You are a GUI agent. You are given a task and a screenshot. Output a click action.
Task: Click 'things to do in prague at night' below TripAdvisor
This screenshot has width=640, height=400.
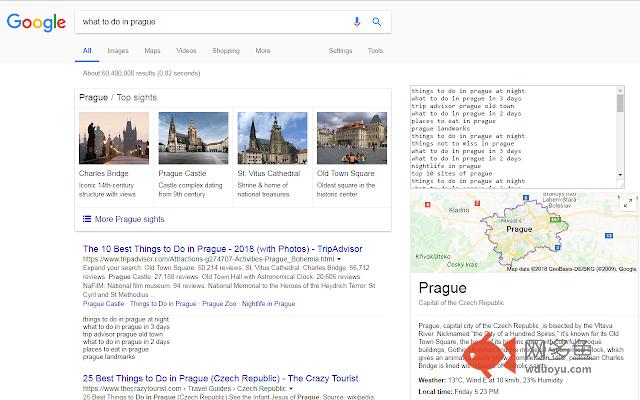tap(126, 319)
